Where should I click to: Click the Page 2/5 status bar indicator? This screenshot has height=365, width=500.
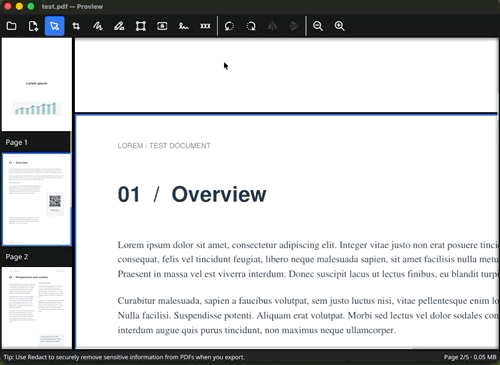[470, 357]
